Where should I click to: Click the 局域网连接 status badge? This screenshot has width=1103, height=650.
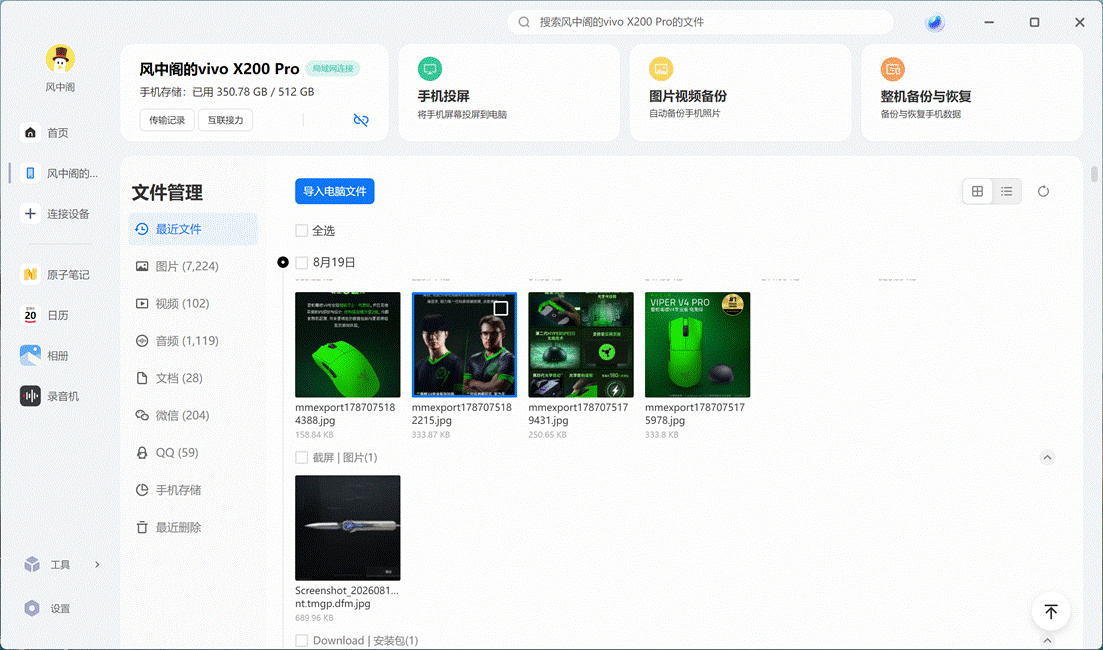point(333,68)
